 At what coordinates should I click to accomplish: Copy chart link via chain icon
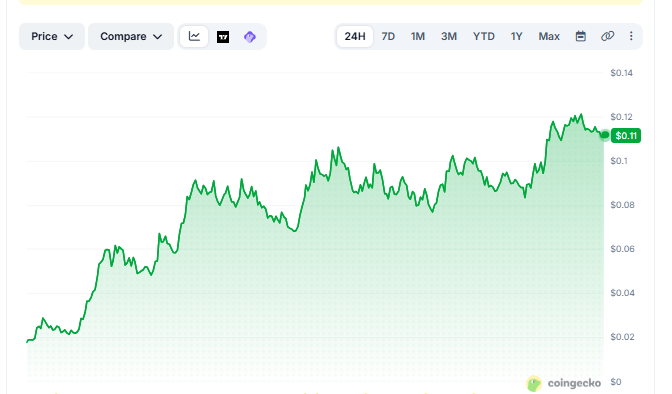click(x=607, y=36)
